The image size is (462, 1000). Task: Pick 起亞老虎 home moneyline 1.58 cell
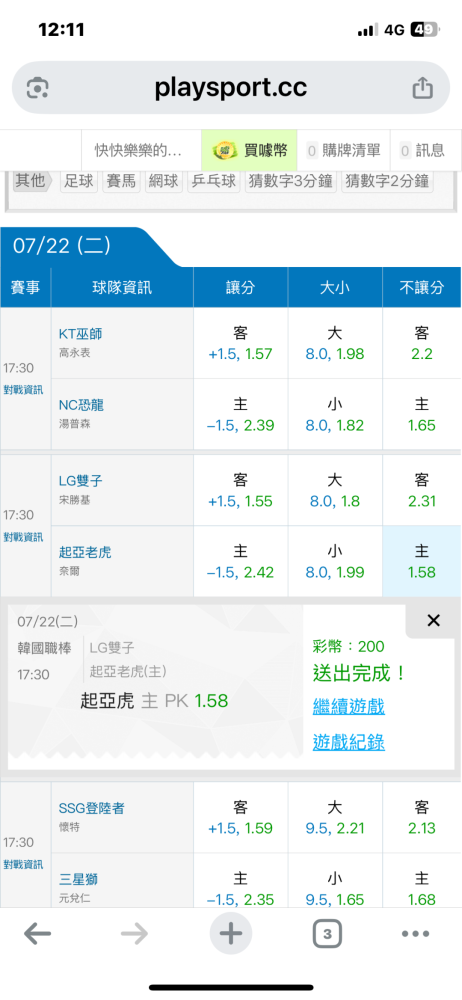pyautogui.click(x=421, y=562)
